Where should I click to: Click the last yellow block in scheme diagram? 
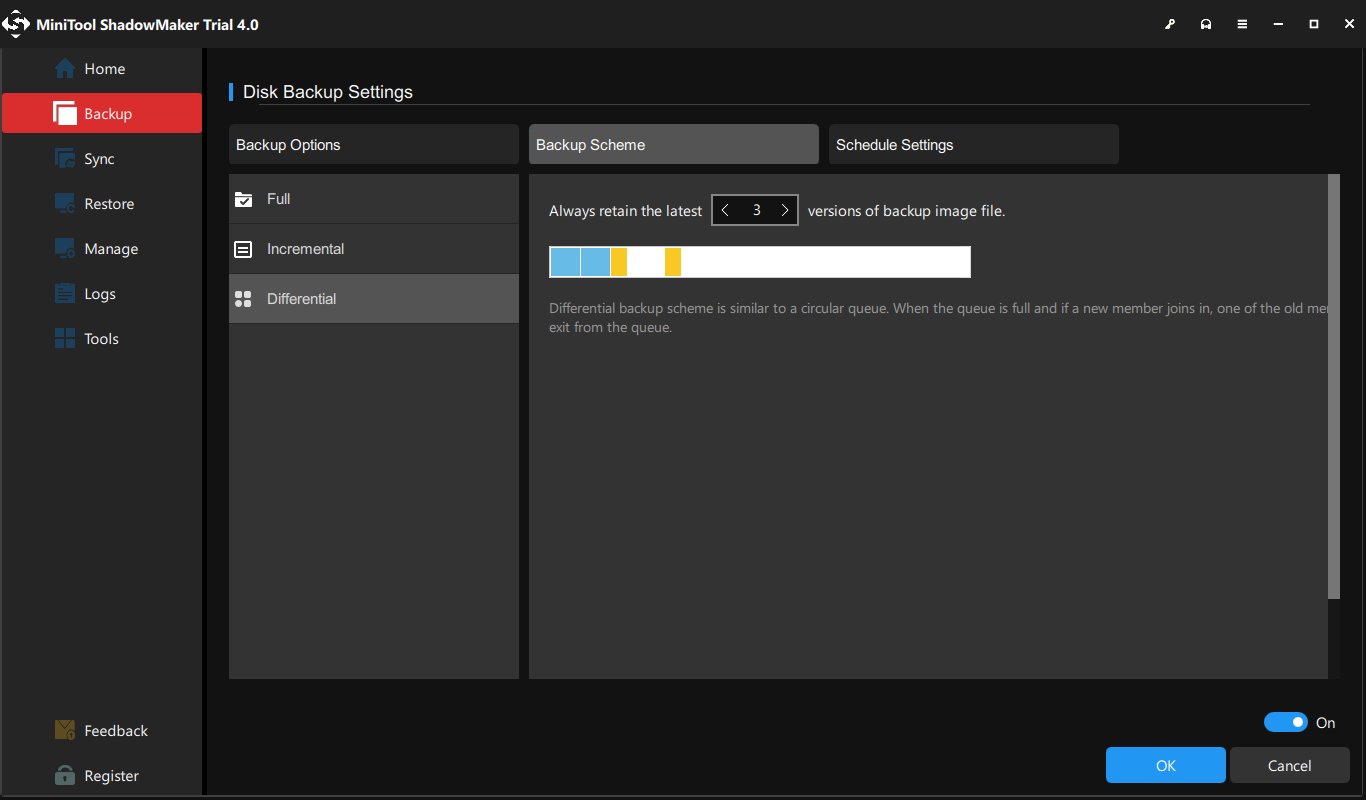(x=673, y=262)
